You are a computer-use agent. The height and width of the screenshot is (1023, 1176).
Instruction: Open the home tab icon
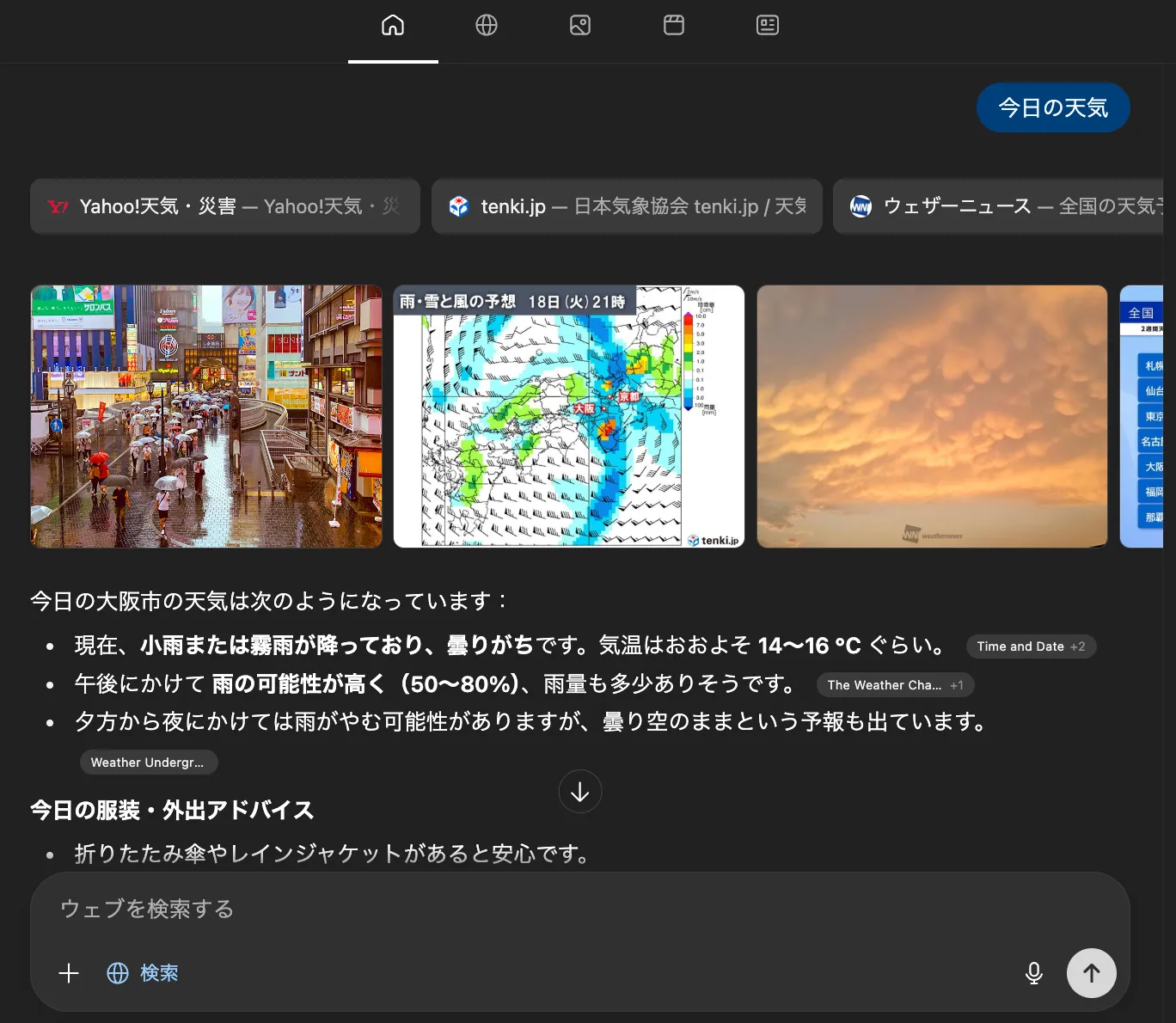tap(393, 26)
